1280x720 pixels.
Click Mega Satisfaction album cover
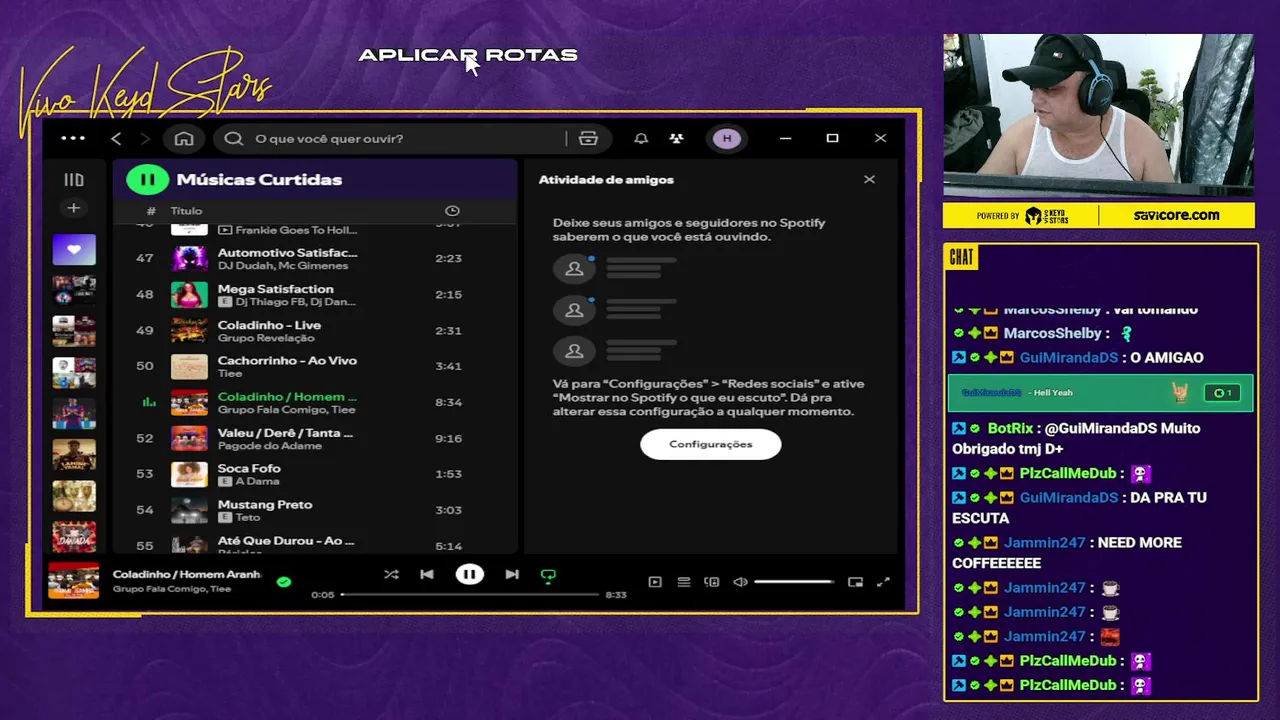coord(189,294)
